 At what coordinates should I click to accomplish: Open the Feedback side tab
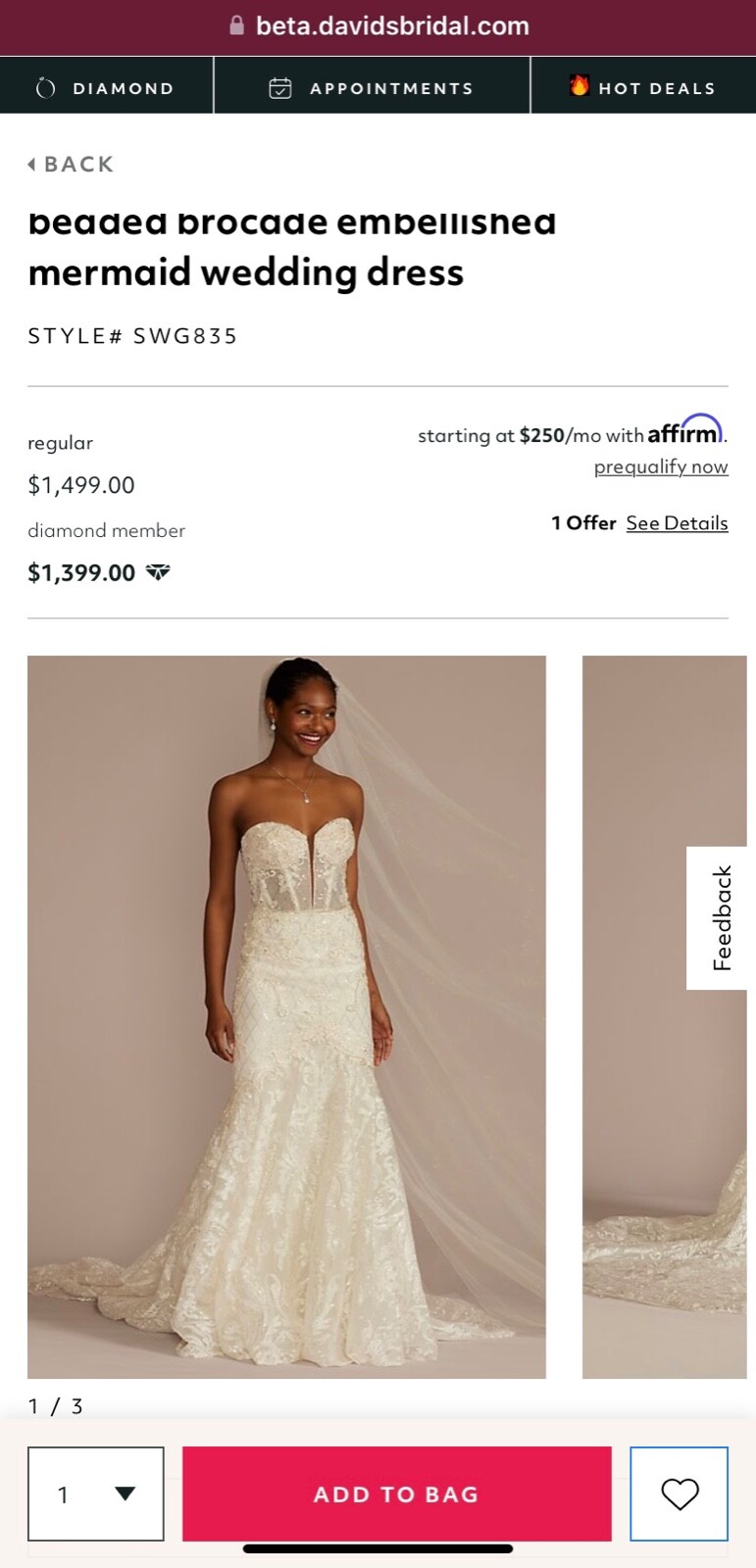point(722,918)
